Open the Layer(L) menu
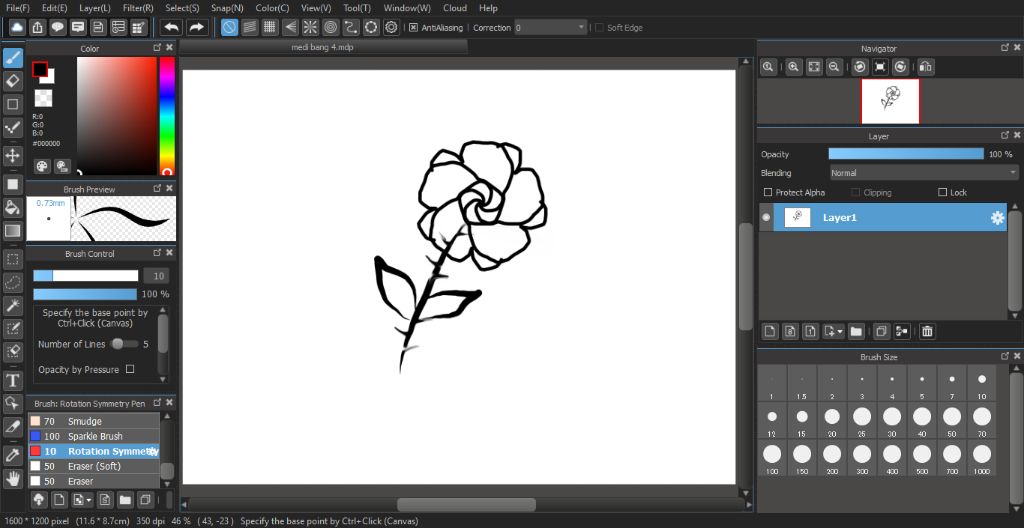This screenshot has height=528, width=1024. tap(95, 8)
